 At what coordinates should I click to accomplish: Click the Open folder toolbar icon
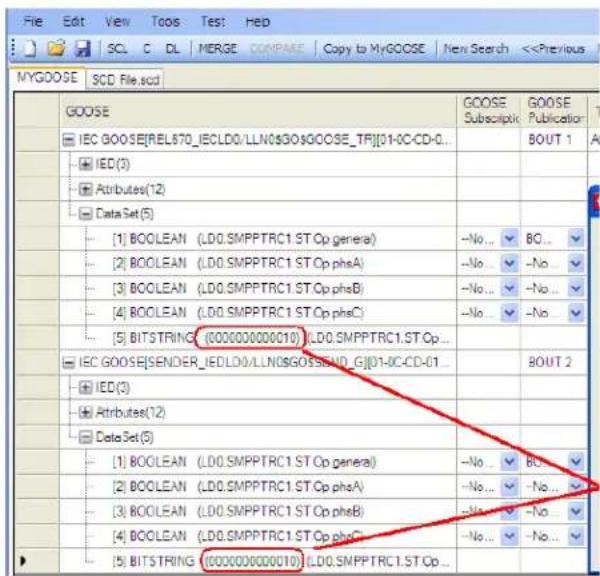point(55,49)
